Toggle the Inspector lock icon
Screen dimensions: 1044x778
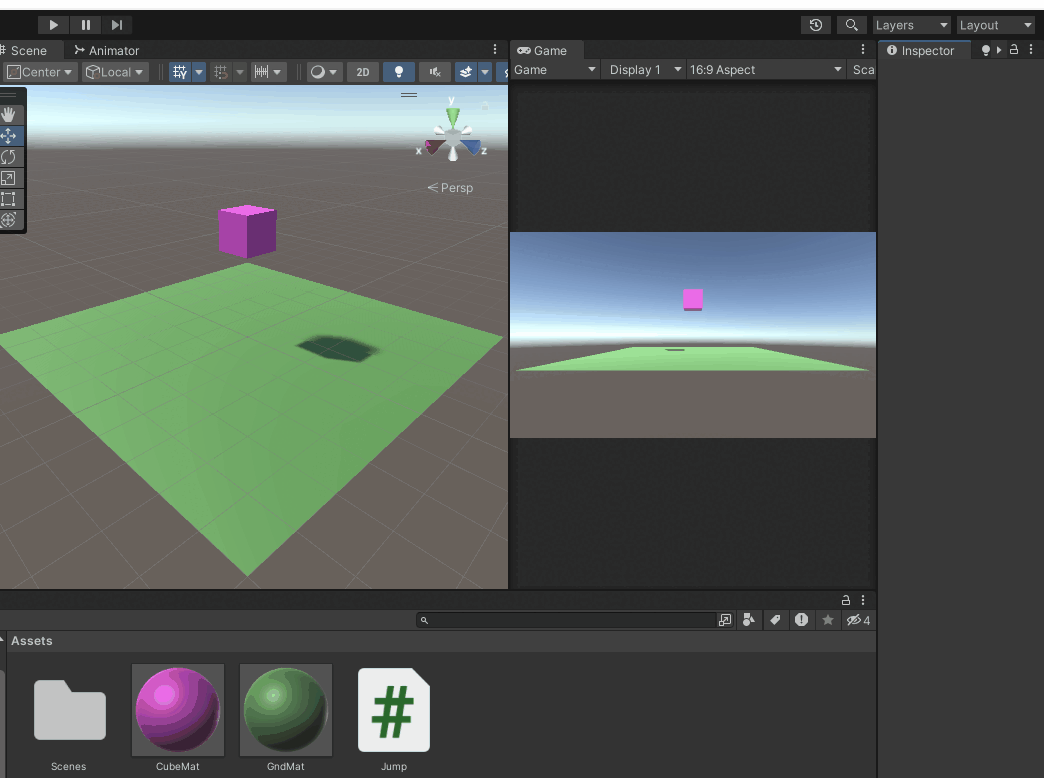pos(1014,49)
